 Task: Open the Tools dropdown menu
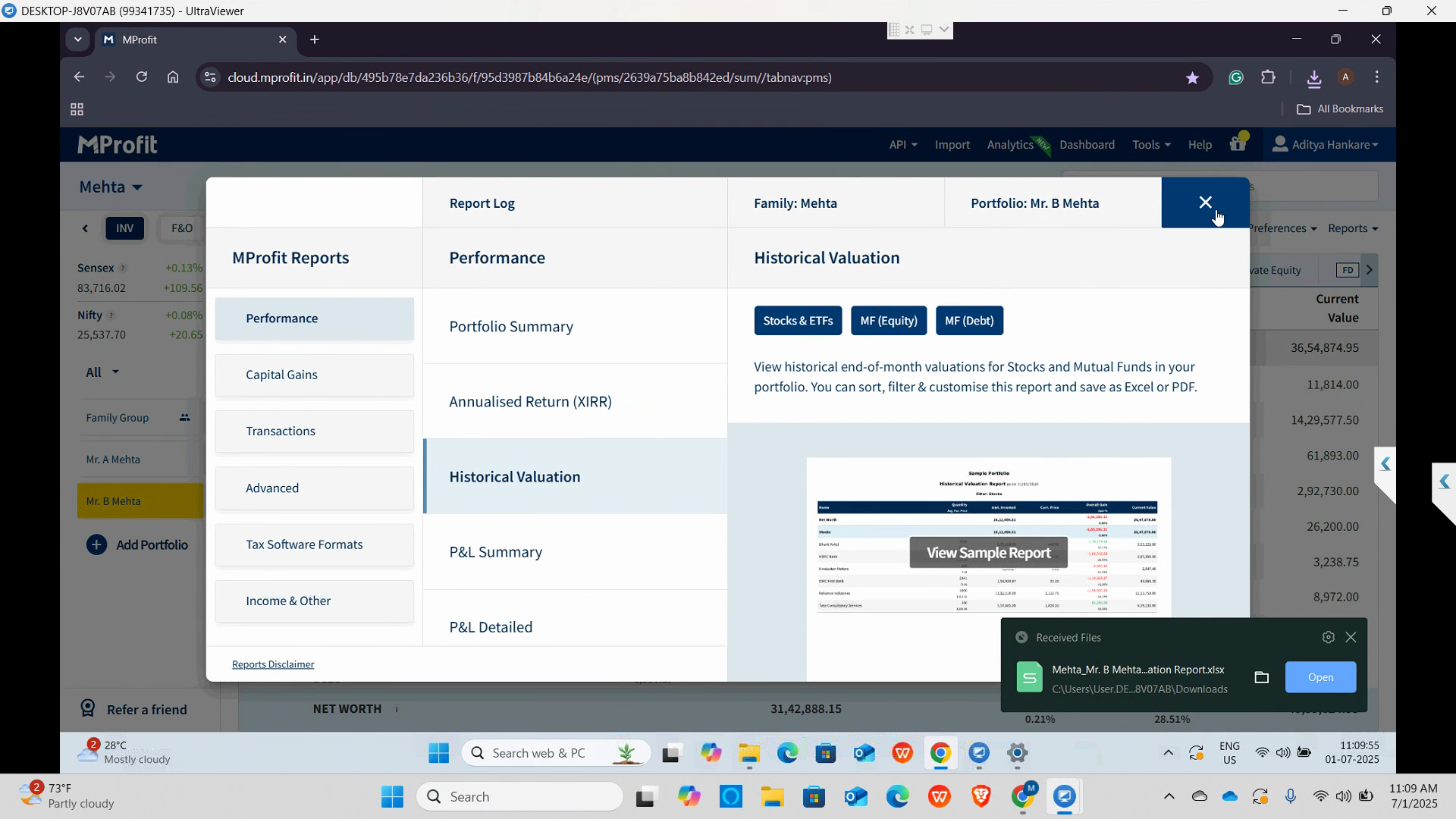point(1150,145)
